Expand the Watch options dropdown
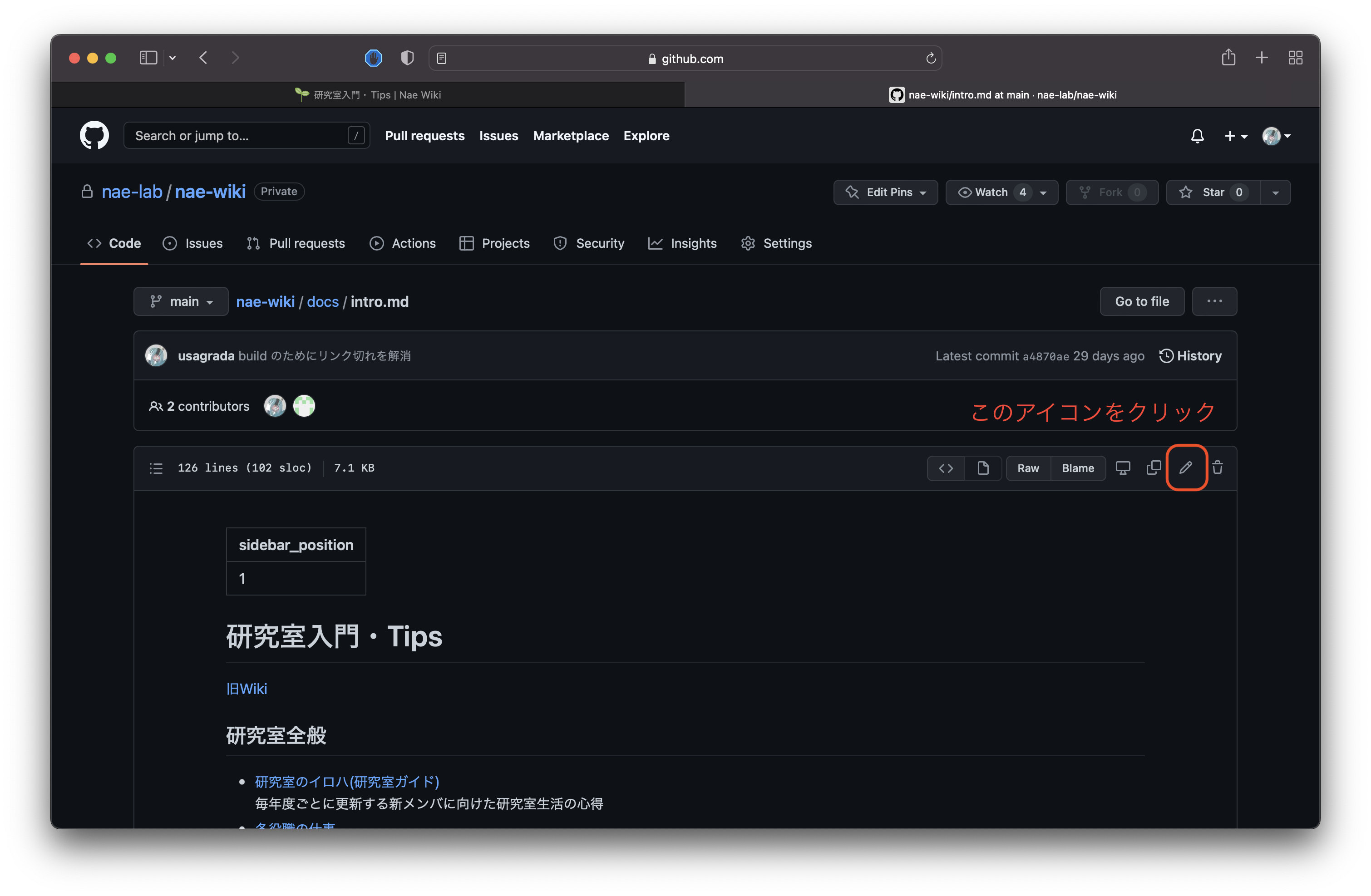The image size is (1371, 896). [x=1044, y=192]
